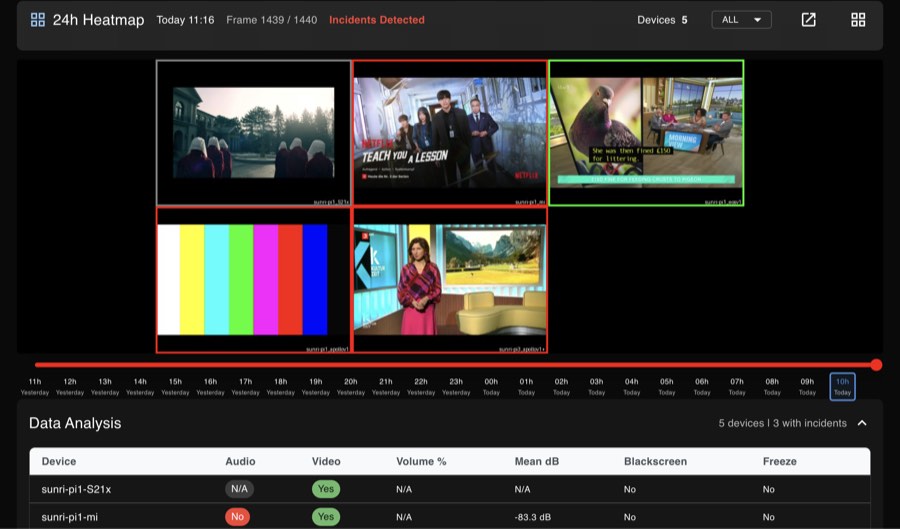The width and height of the screenshot is (900, 529).
Task: Click the -83.3 dB mean value
Action: point(533,517)
